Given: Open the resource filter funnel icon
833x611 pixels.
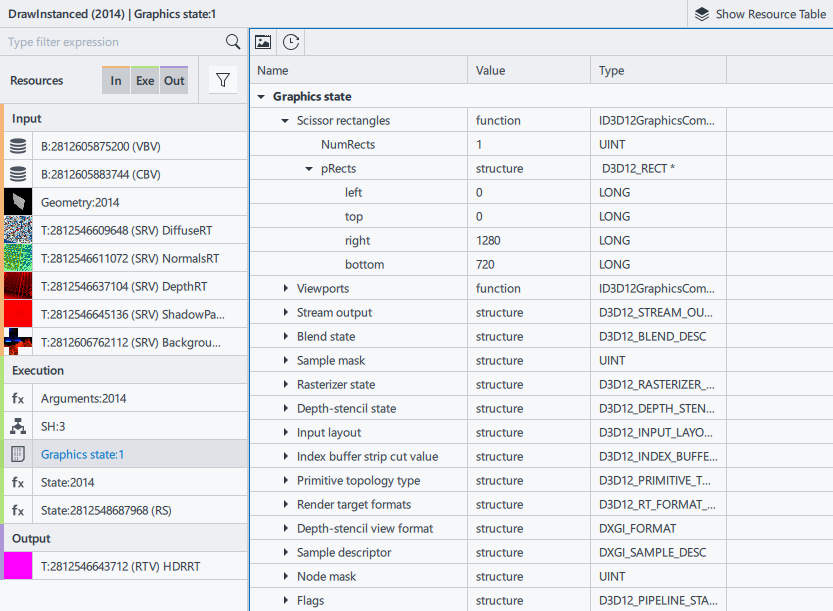Looking at the screenshot, I should (222, 81).
